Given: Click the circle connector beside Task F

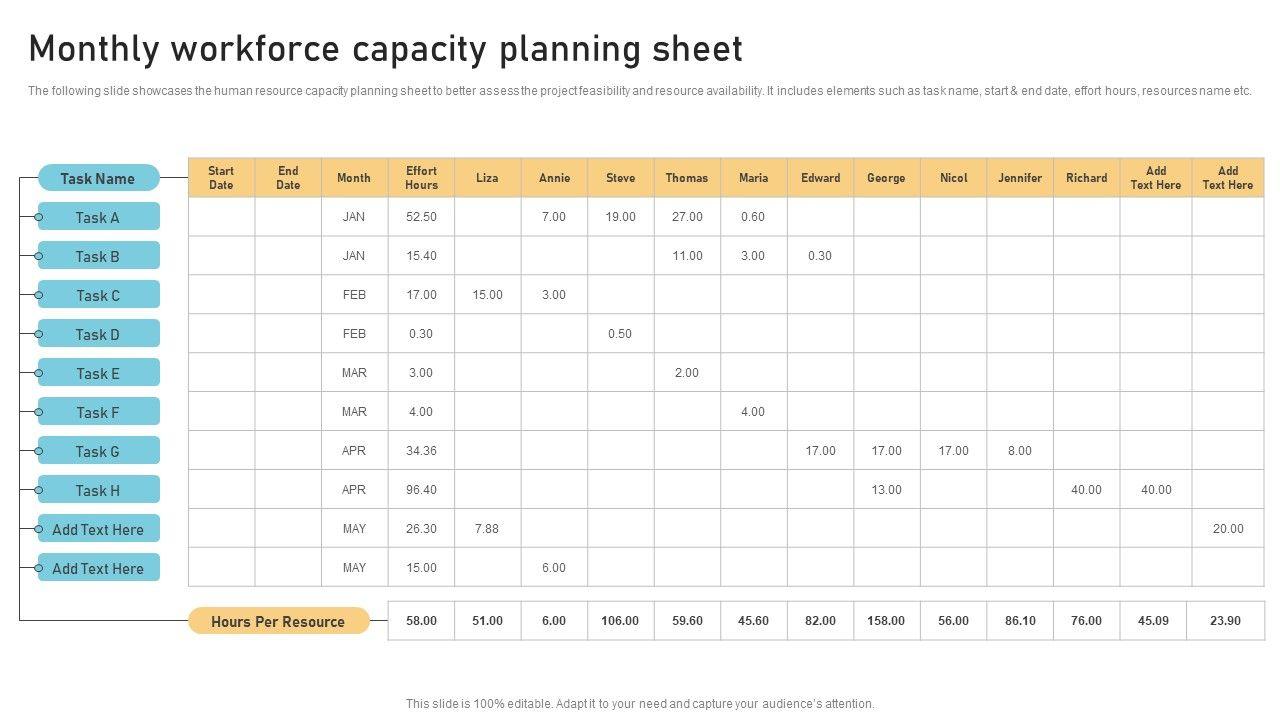Looking at the screenshot, I should (39, 413).
